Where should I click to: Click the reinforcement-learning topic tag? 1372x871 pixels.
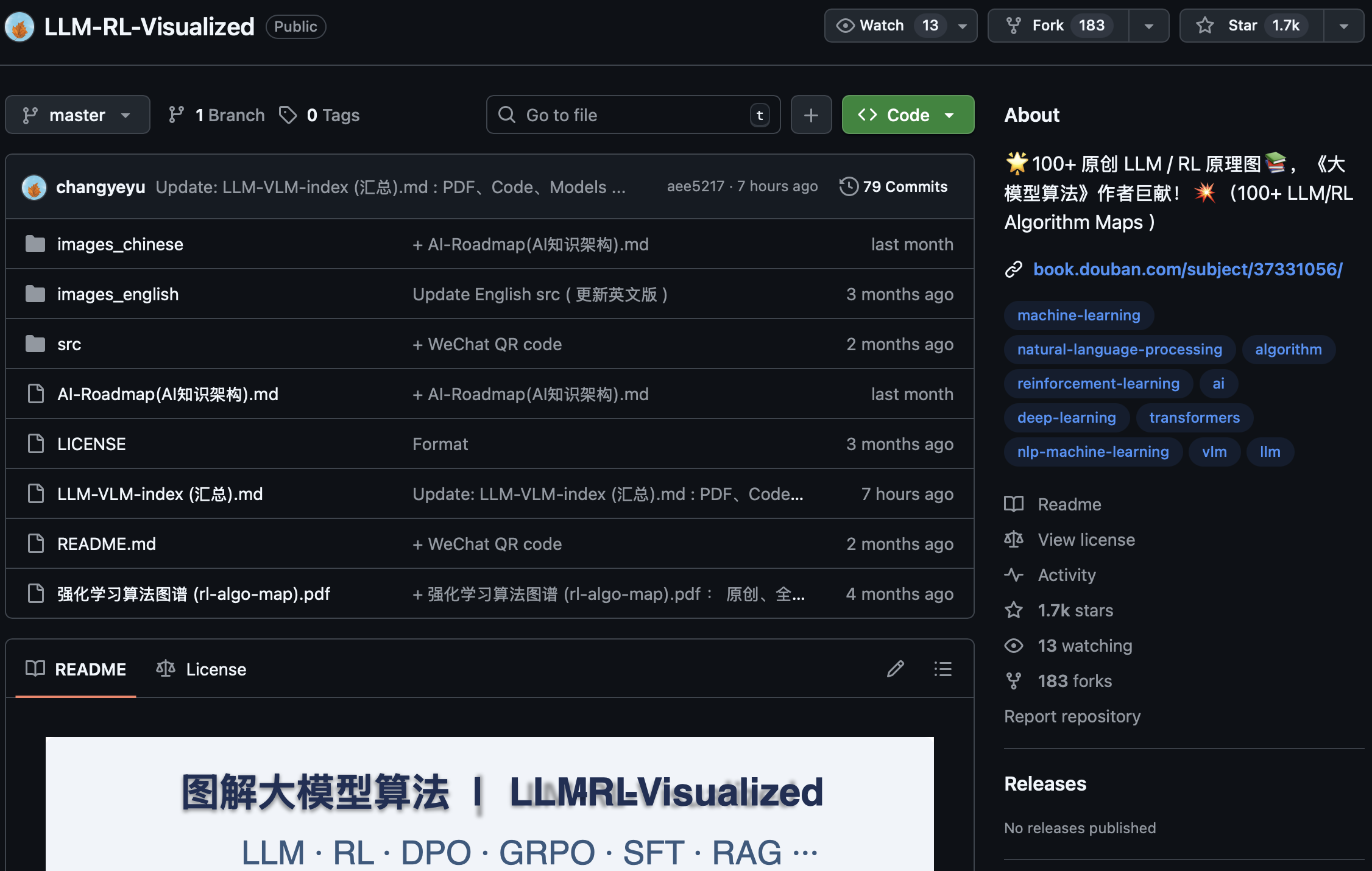(1098, 383)
